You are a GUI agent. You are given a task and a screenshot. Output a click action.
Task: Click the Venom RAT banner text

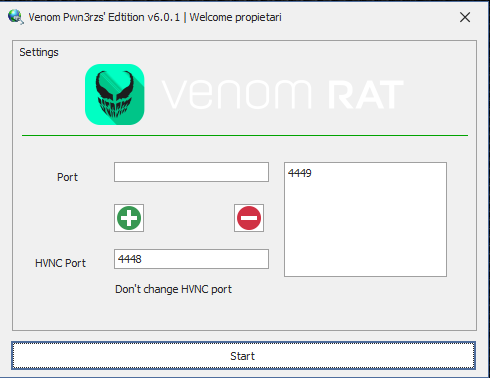pyautogui.click(x=283, y=94)
